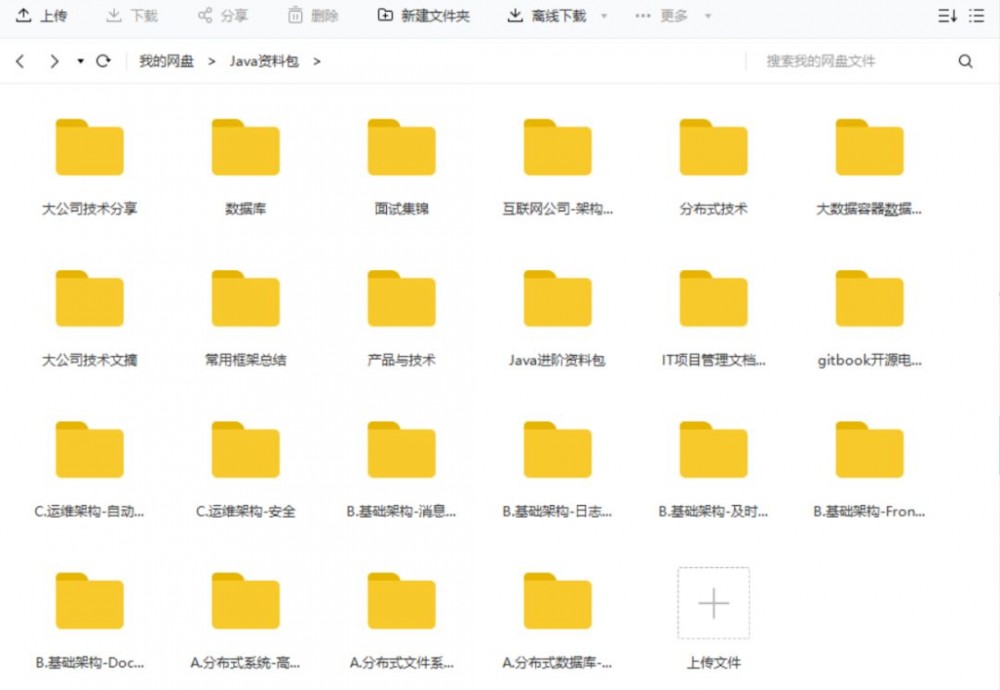Expand the 离线下载 dropdown arrow
Image resolution: width=1000 pixels, height=690 pixels.
click(x=604, y=16)
